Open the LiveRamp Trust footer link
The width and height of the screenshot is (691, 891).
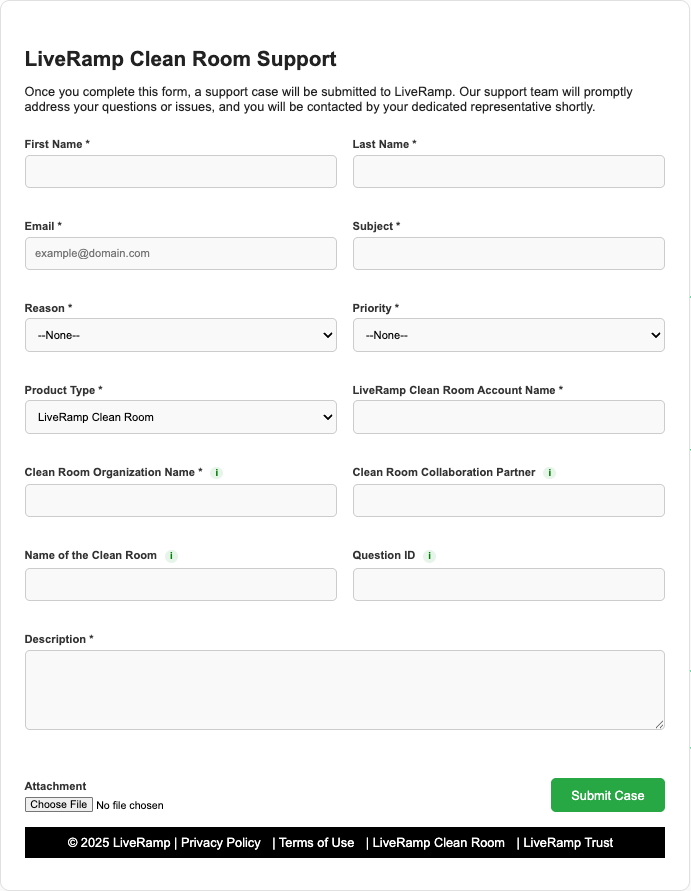click(568, 843)
